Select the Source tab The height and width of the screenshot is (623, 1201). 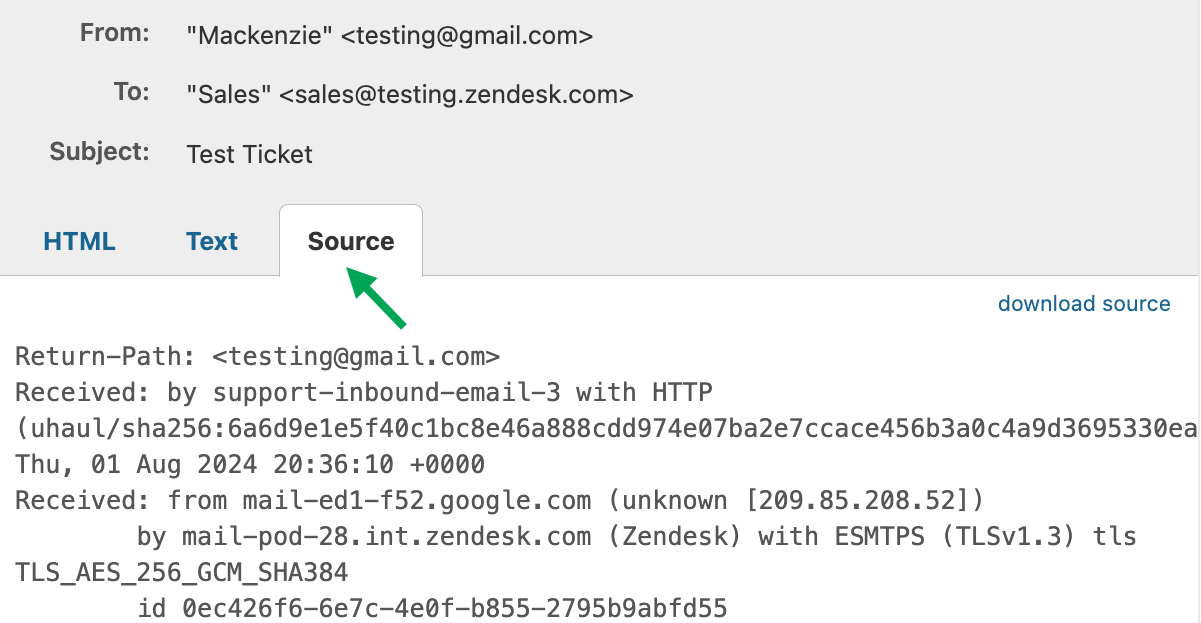coord(351,241)
